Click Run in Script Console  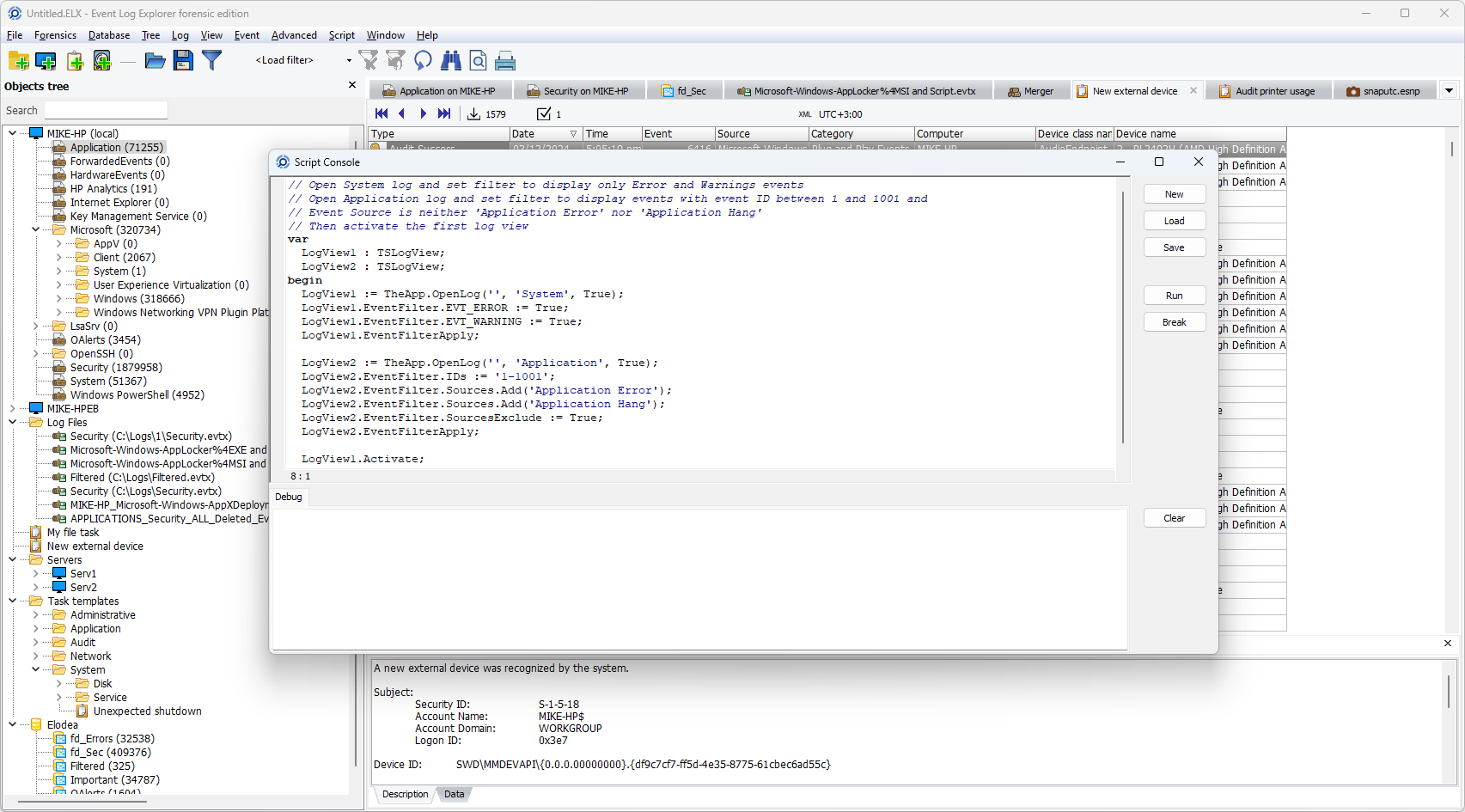1175,296
